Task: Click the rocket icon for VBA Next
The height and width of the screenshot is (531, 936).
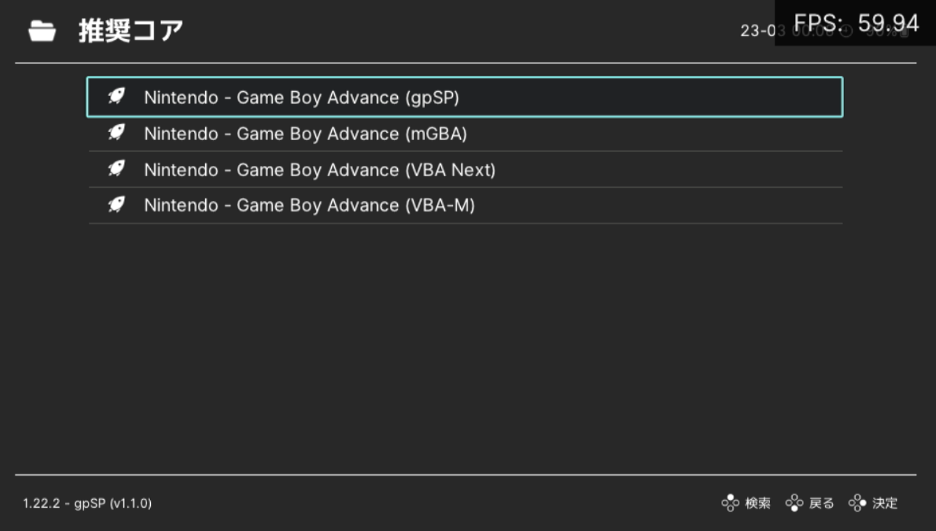Action: (x=116, y=169)
